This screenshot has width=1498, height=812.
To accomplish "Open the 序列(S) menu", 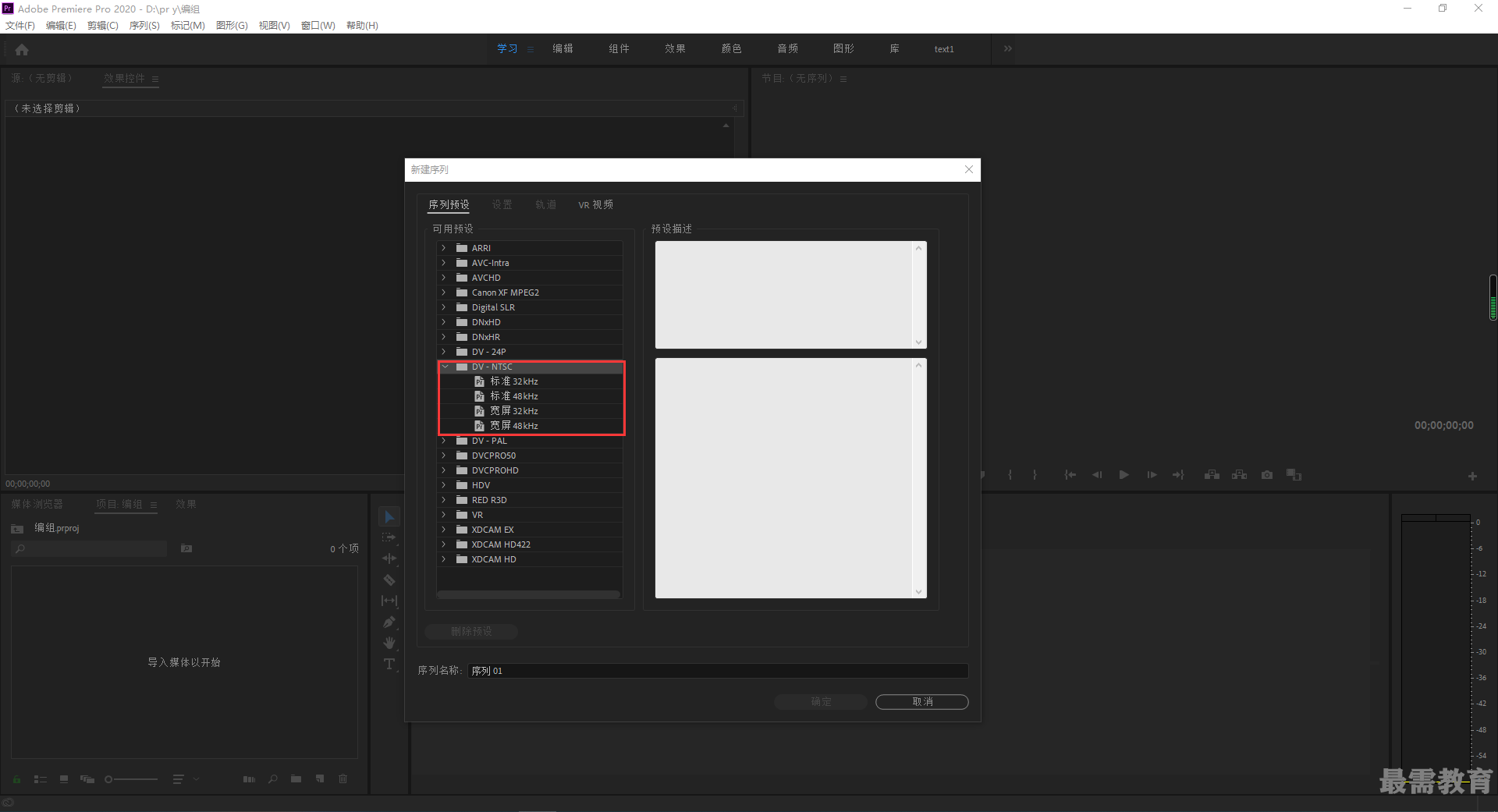I will 144,26.
